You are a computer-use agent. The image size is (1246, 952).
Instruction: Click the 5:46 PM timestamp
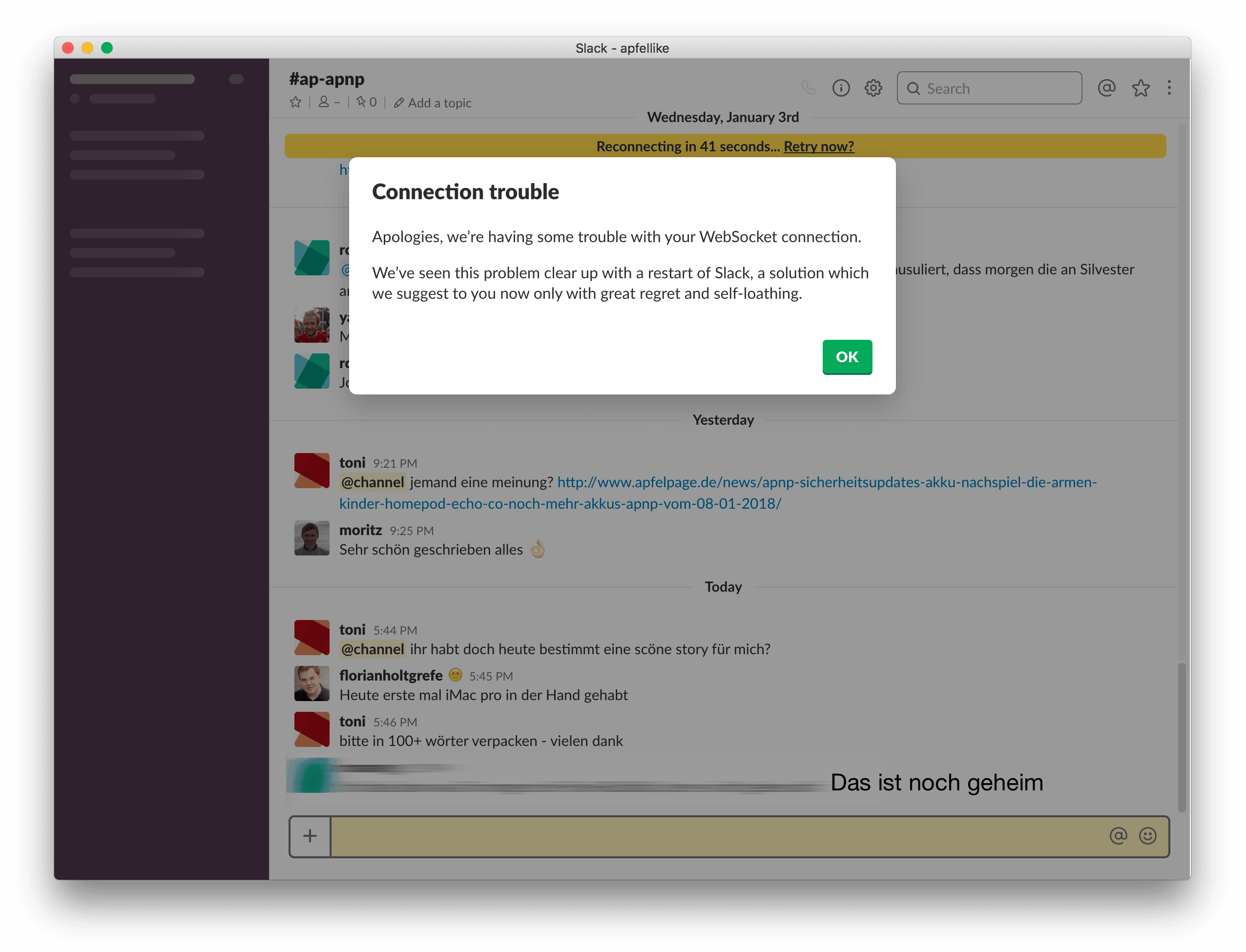(x=395, y=723)
